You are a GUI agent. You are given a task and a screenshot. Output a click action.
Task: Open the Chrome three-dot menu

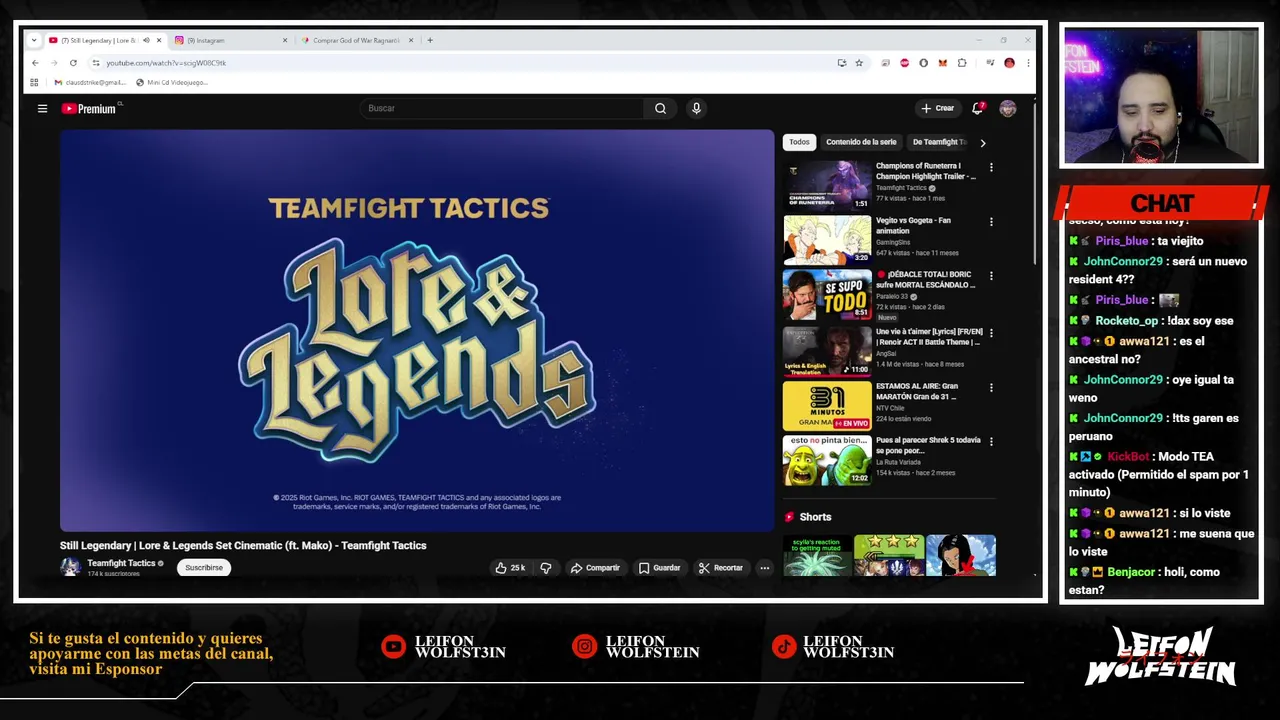1027,63
